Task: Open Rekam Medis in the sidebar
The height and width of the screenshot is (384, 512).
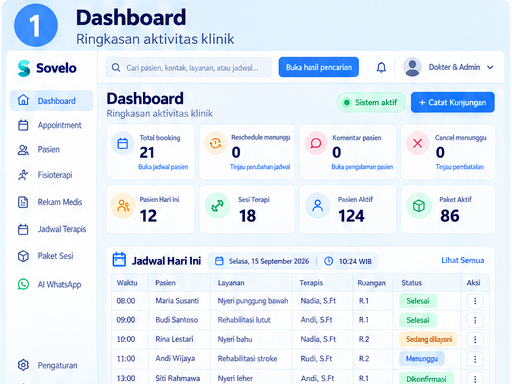Action: [51, 202]
